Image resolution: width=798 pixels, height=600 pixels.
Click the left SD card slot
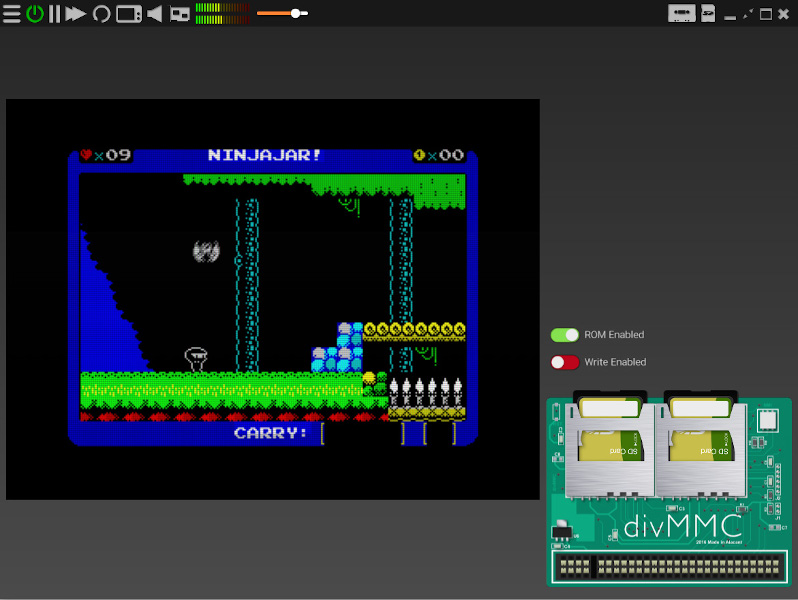coord(610,445)
